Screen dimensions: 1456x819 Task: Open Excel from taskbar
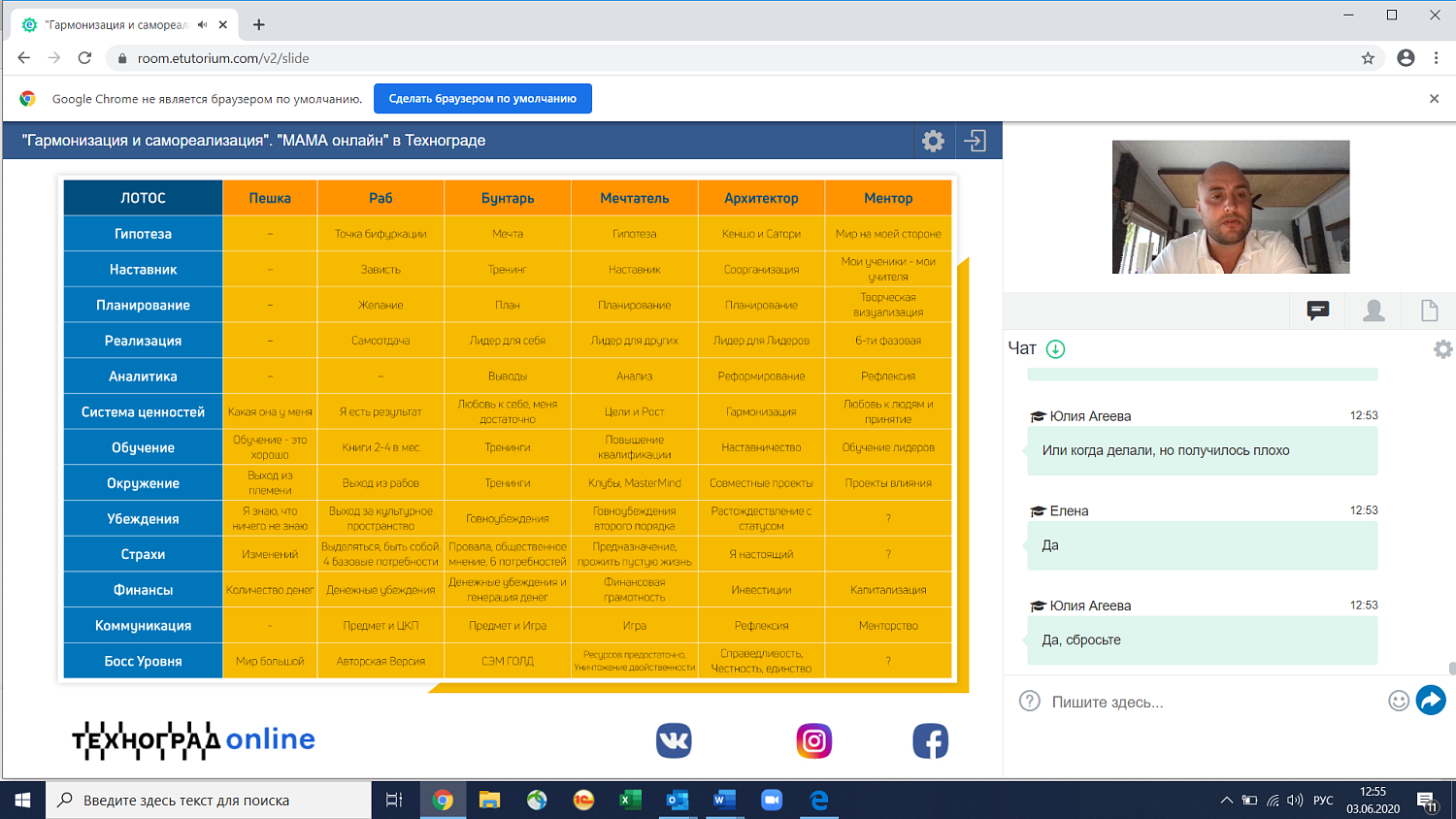point(630,801)
